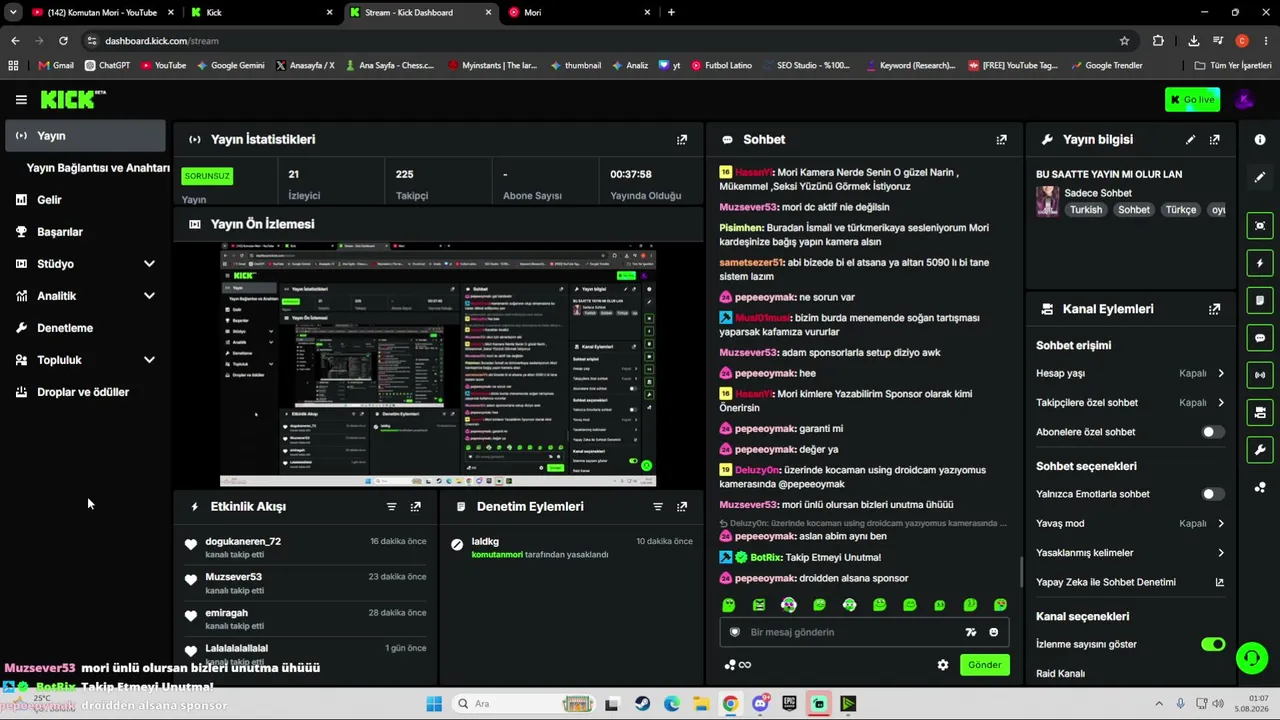Image resolution: width=1280 pixels, height=720 pixels.
Task: Open the filter icon in Denetim Eylemleri
Action: click(658, 507)
